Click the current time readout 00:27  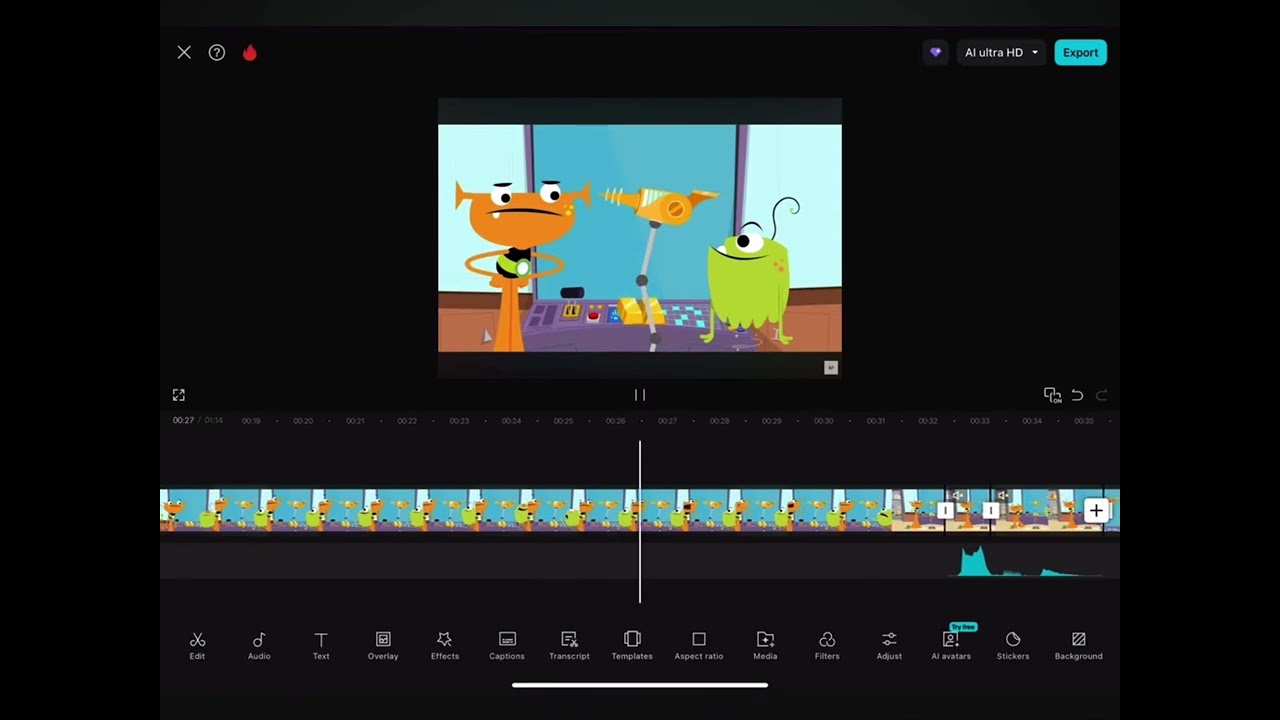183,421
